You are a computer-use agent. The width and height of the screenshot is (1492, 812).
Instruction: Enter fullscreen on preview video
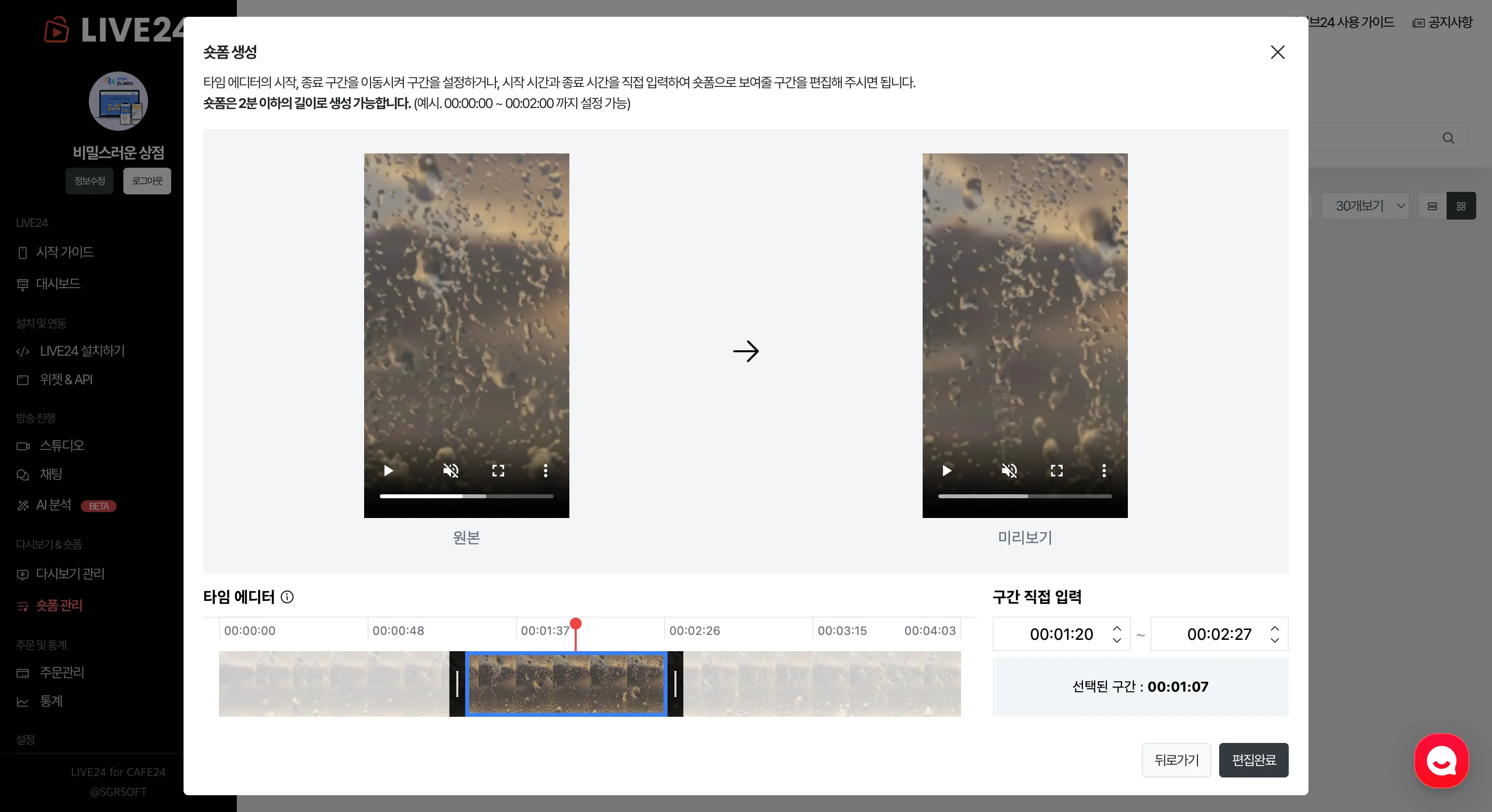pyautogui.click(x=1056, y=470)
